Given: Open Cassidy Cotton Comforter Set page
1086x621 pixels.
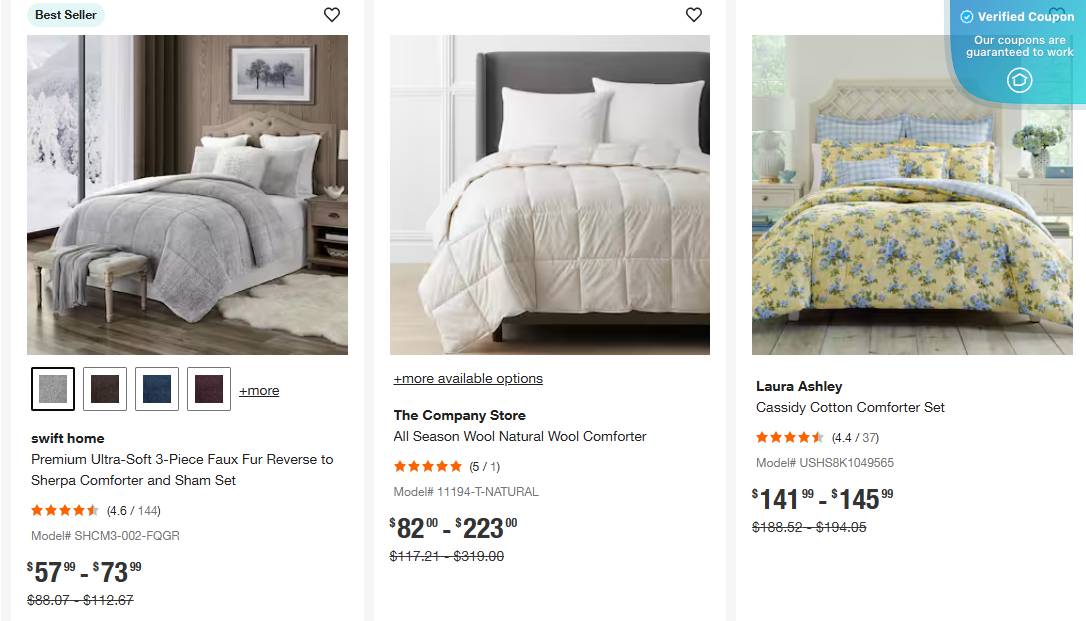Looking at the screenshot, I should [850, 407].
